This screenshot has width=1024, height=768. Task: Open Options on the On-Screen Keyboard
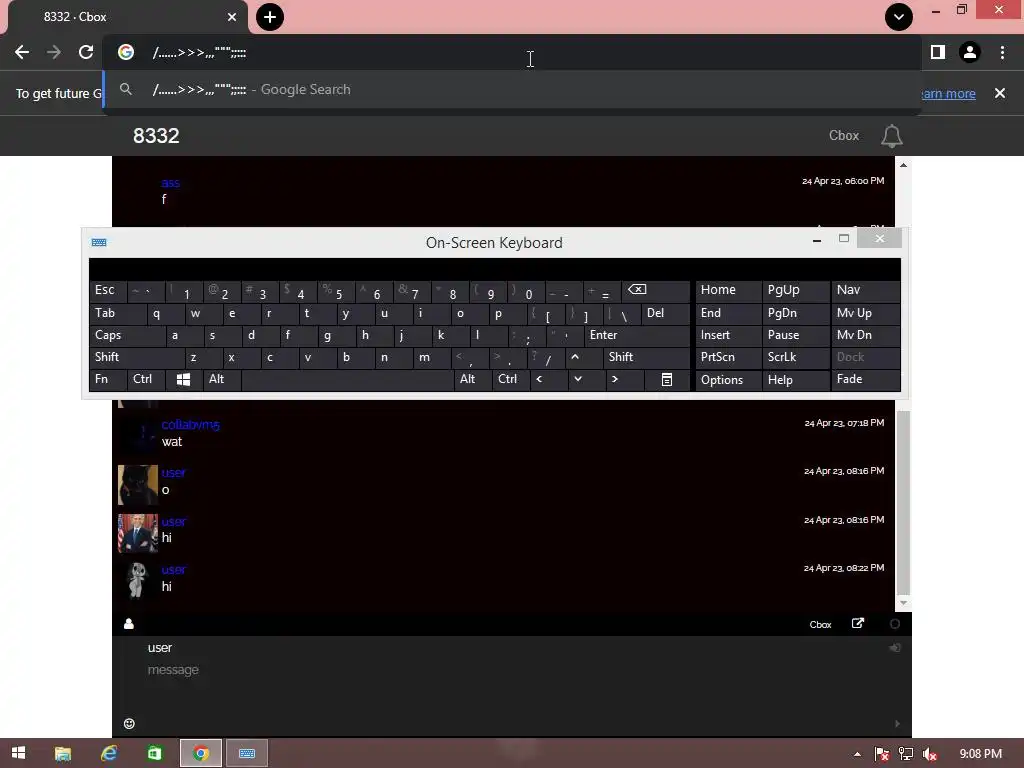coord(728,379)
